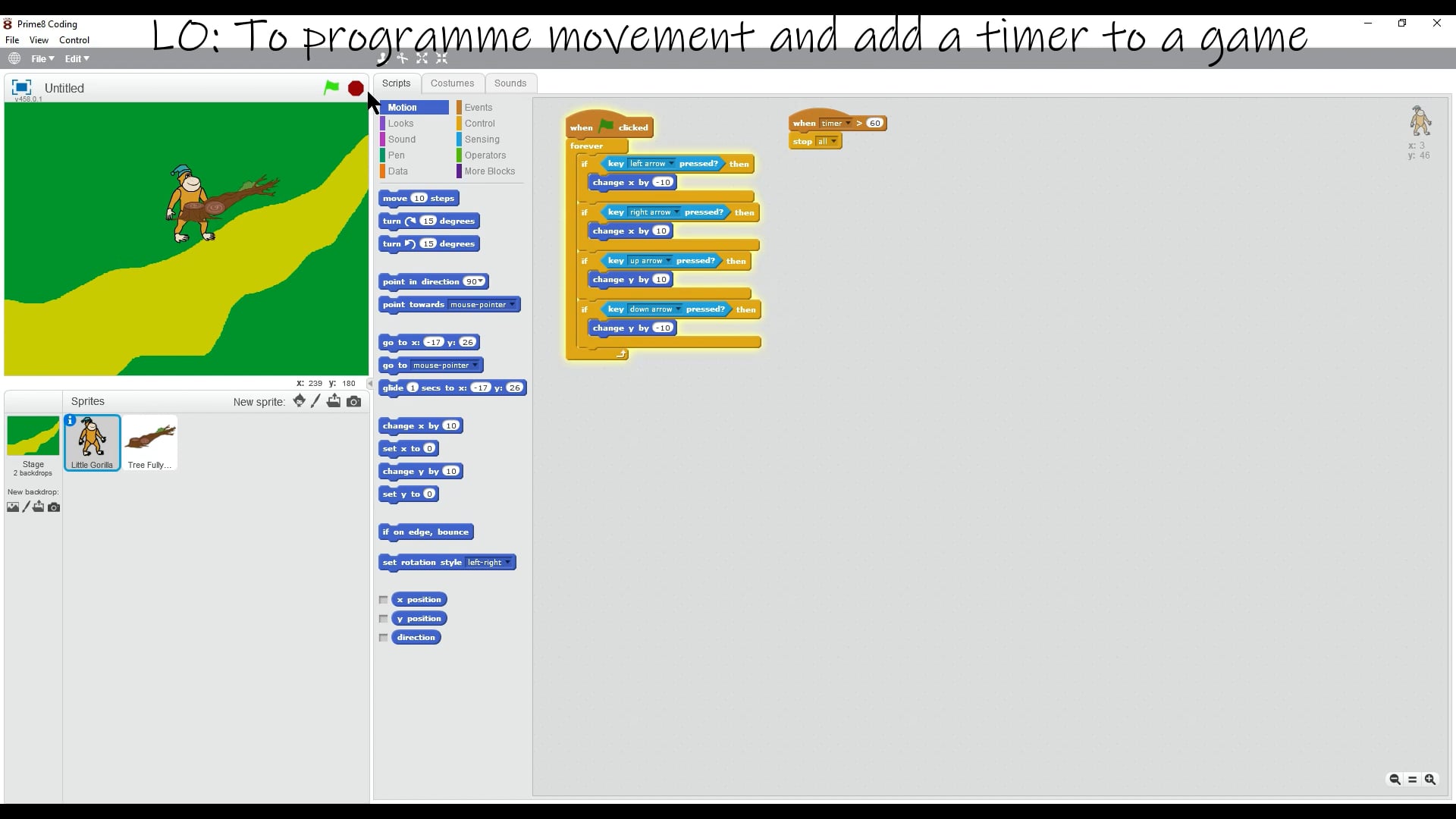Choose backdrop from library icon
This screenshot has height=819, width=1456.
coord(13,507)
